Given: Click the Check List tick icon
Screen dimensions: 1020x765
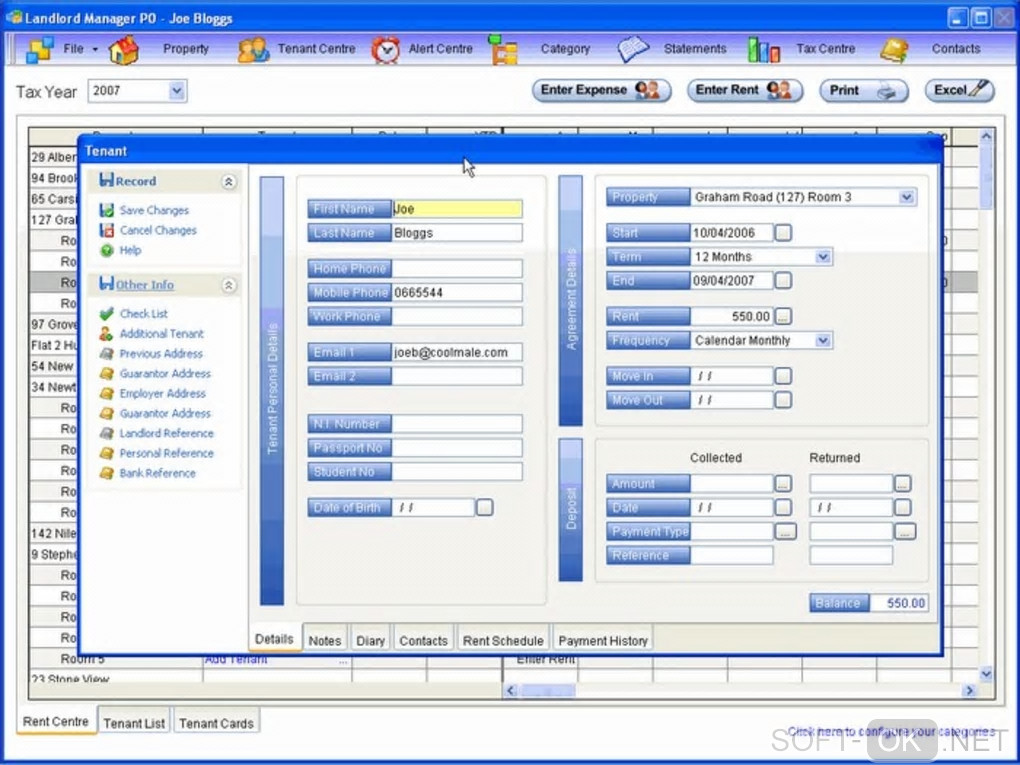Looking at the screenshot, I should [x=107, y=314].
